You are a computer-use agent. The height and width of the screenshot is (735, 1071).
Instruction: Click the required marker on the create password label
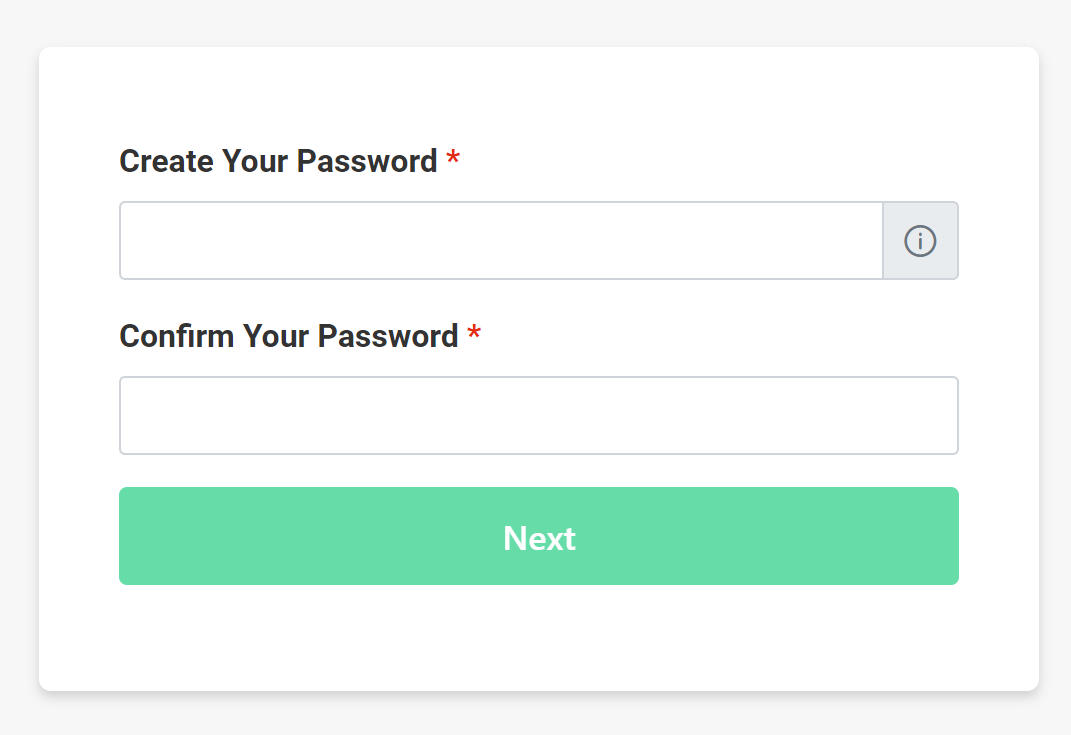[453, 159]
